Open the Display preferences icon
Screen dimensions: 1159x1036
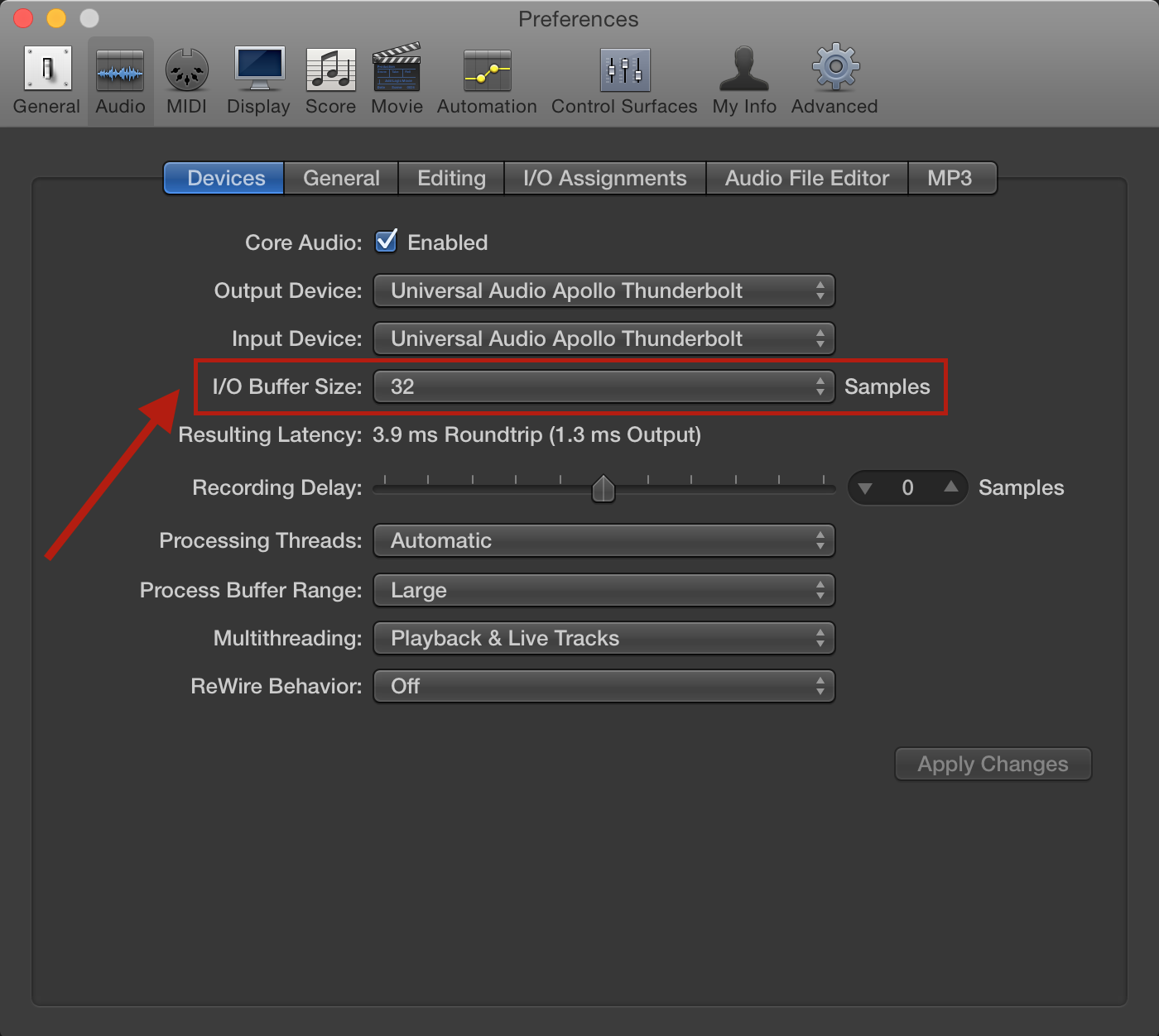259,70
